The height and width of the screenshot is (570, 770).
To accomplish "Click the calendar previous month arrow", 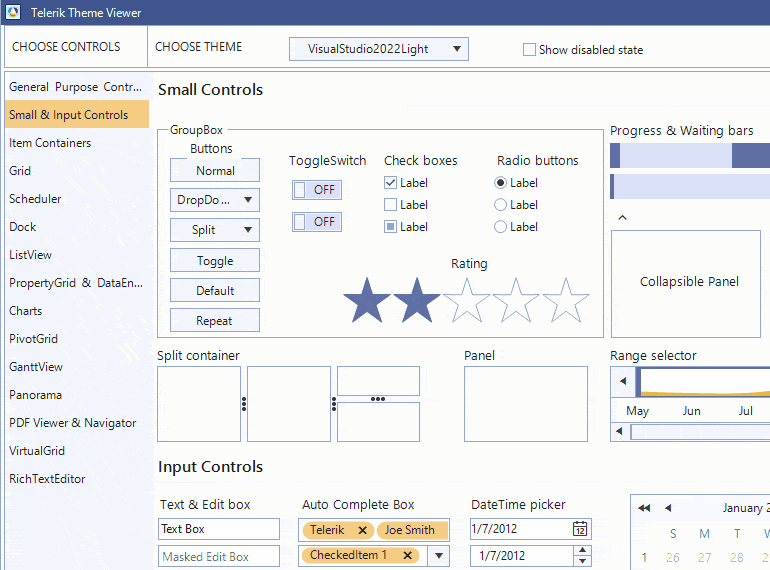I will (668, 508).
